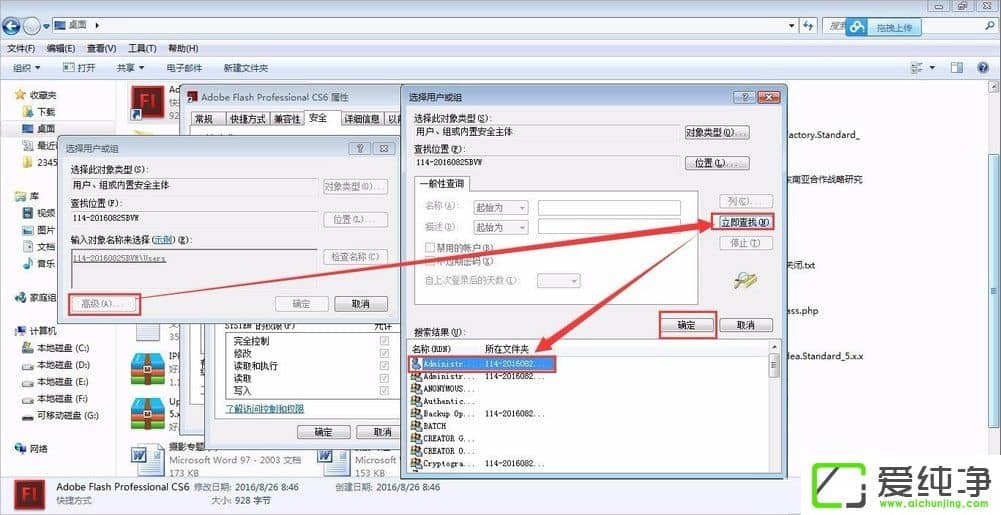This screenshot has width=1001, height=515.
Task: Select CREATOR G... entry in search results
Action: pyautogui.click(x=444, y=438)
